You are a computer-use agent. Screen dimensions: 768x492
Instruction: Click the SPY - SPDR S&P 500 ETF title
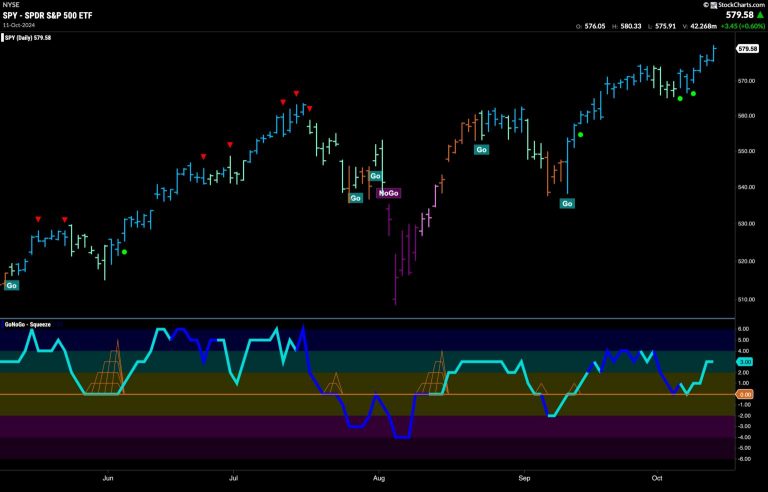pyautogui.click(x=47, y=15)
